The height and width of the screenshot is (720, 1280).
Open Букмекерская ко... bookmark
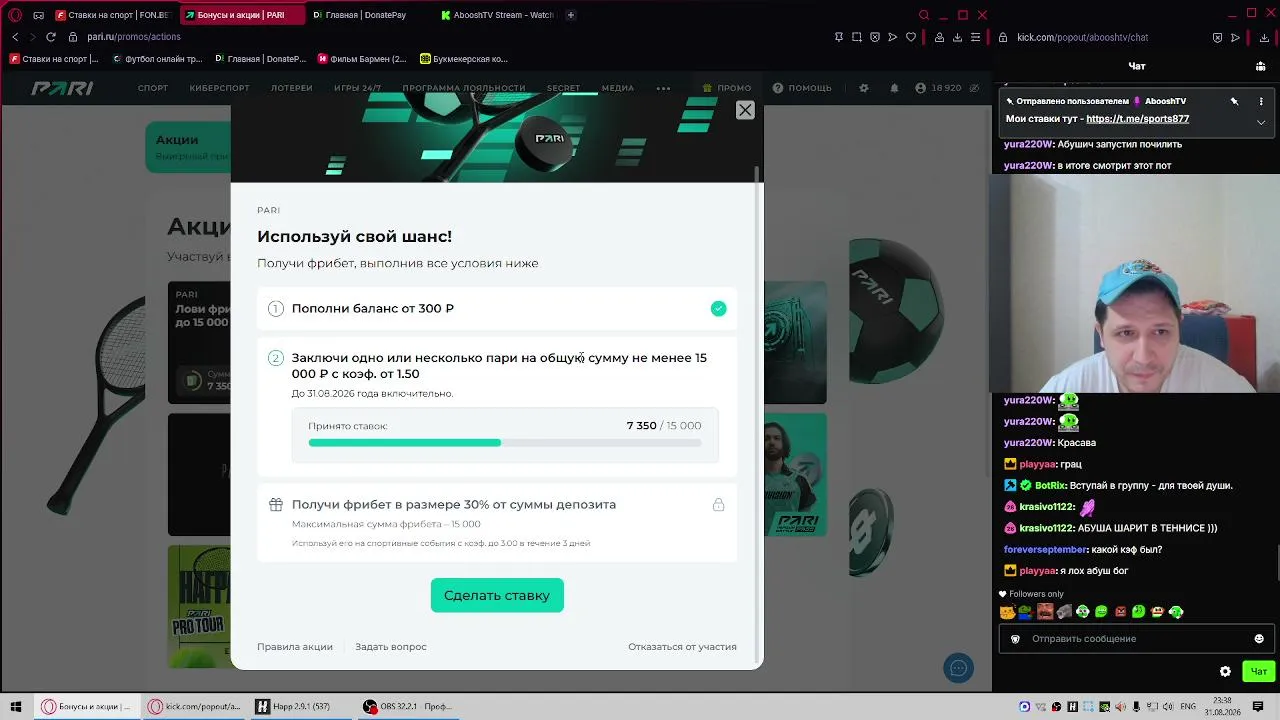coord(464,59)
